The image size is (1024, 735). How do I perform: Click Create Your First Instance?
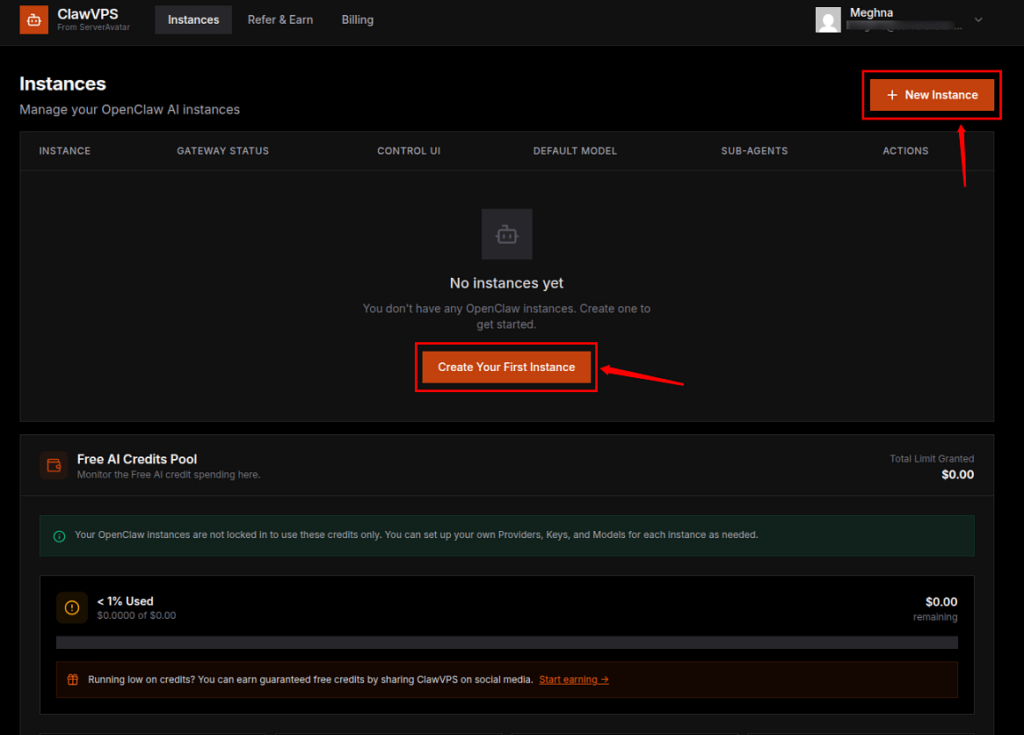pyautogui.click(x=506, y=367)
